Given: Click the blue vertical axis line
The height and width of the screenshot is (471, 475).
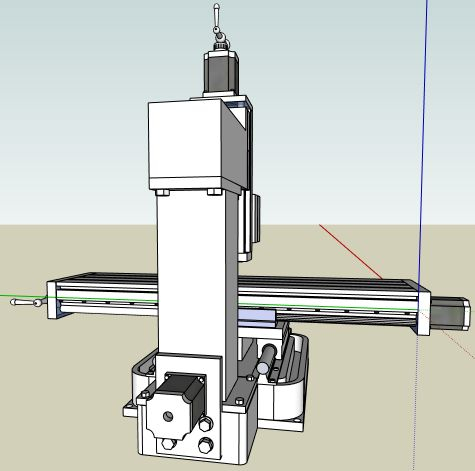Looking at the screenshot, I should 423,133.
